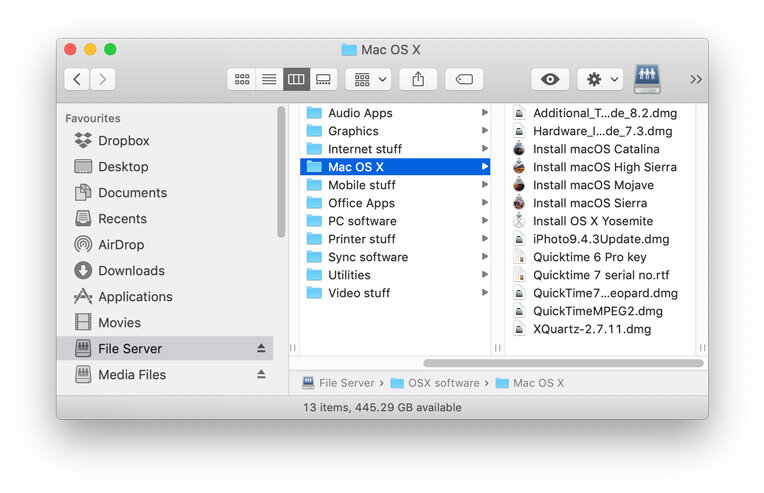Expand the Graphics folder arrow
The image size is (764, 493).
[x=484, y=131]
